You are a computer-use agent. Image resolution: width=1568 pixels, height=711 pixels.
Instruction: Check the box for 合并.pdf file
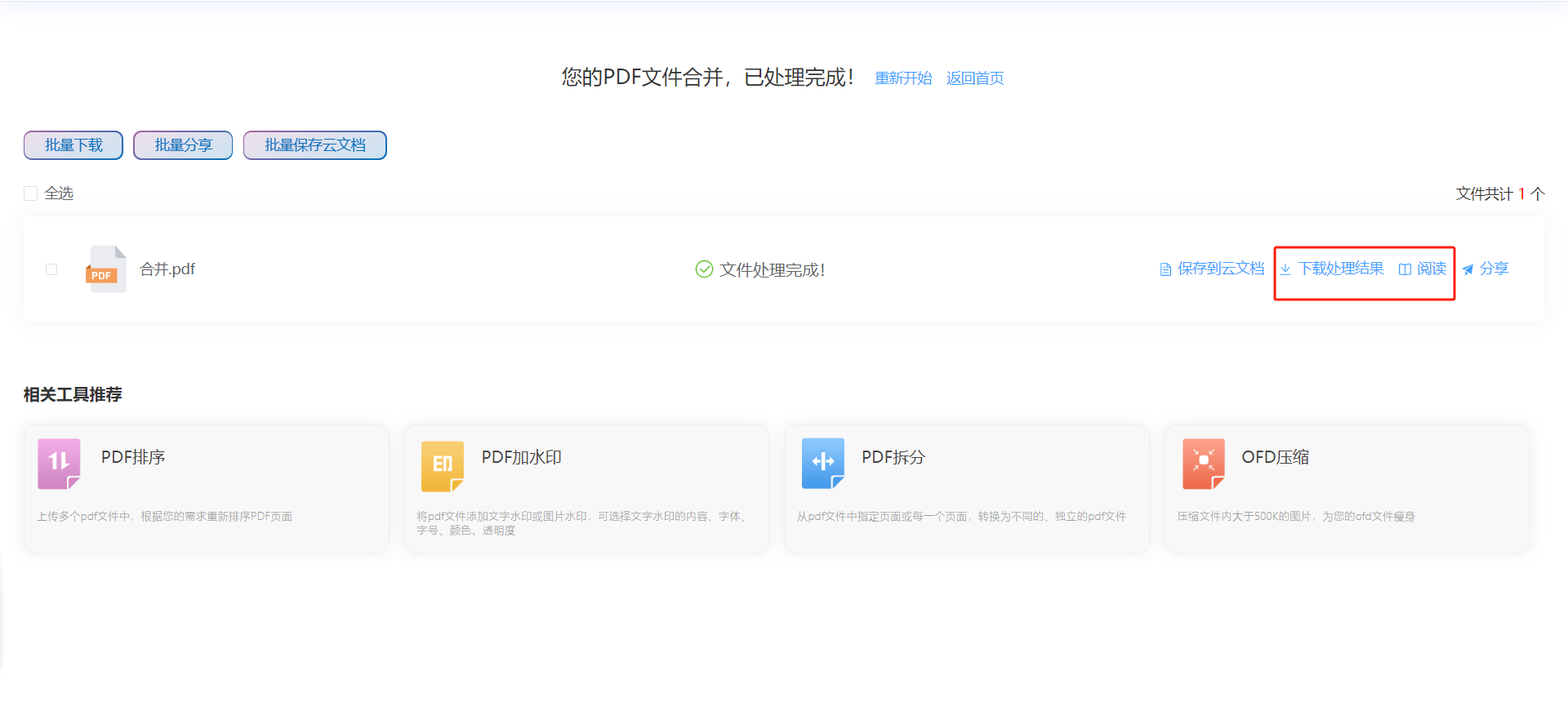click(51, 269)
